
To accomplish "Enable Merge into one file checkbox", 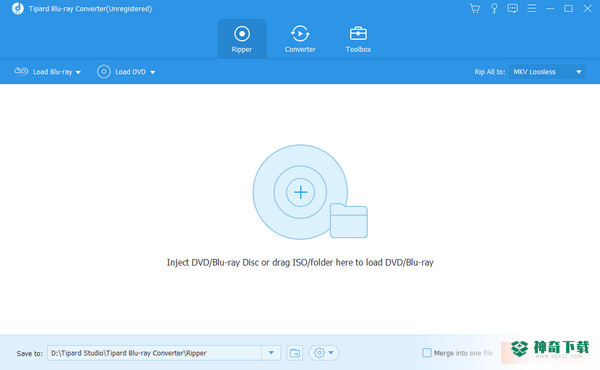I will click(427, 353).
